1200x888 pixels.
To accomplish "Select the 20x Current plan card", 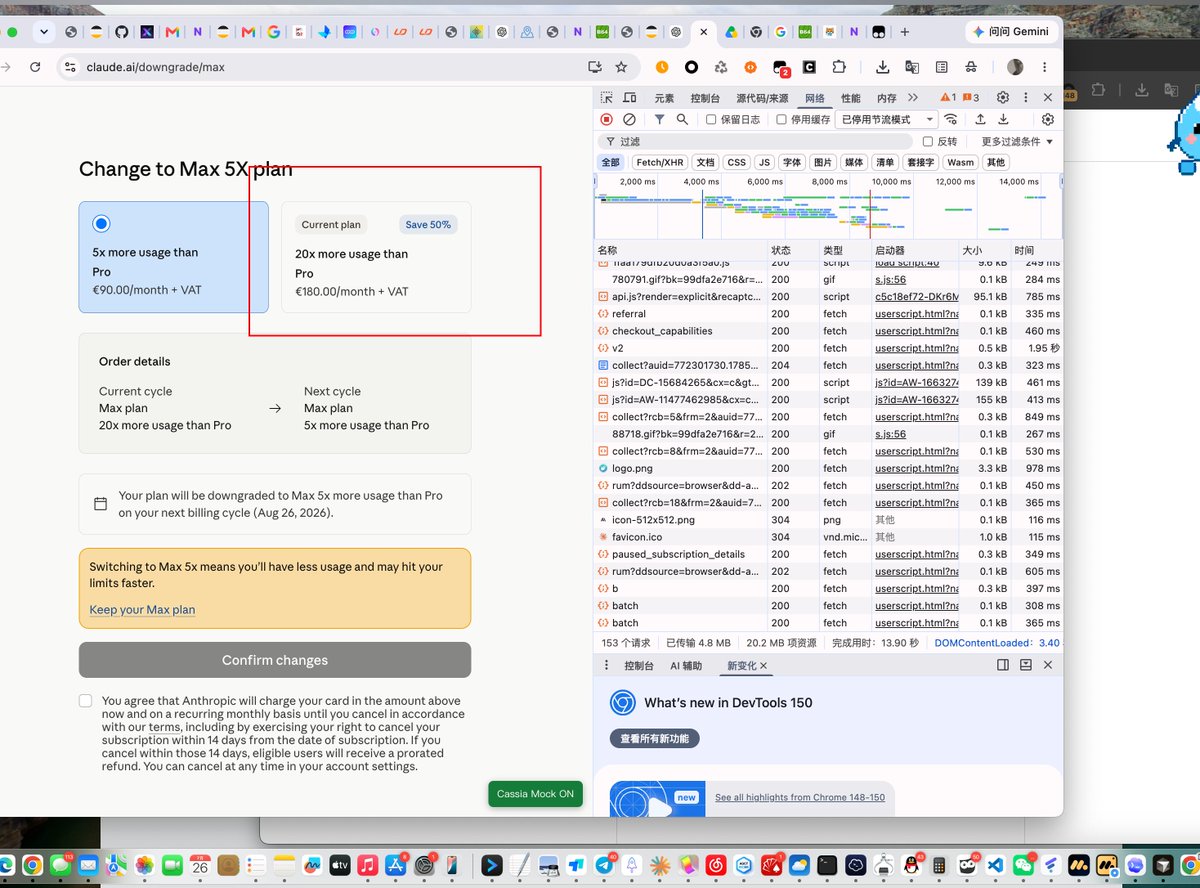I will pyautogui.click(x=376, y=257).
